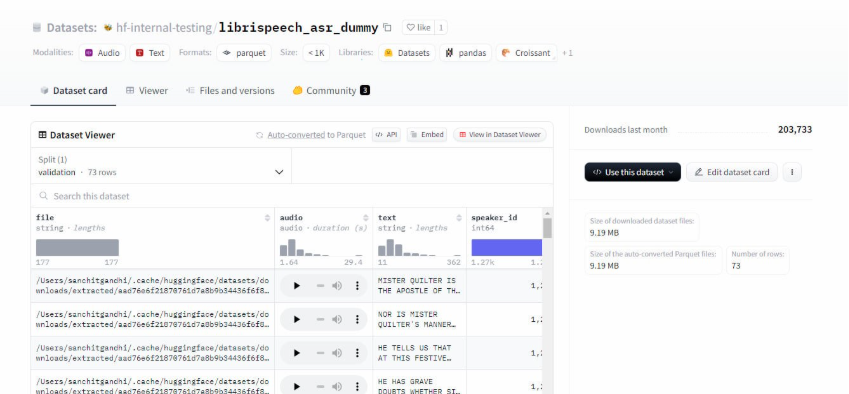Expand the Split validation dropdown
Screen dimensions: 849x394
coord(161,166)
